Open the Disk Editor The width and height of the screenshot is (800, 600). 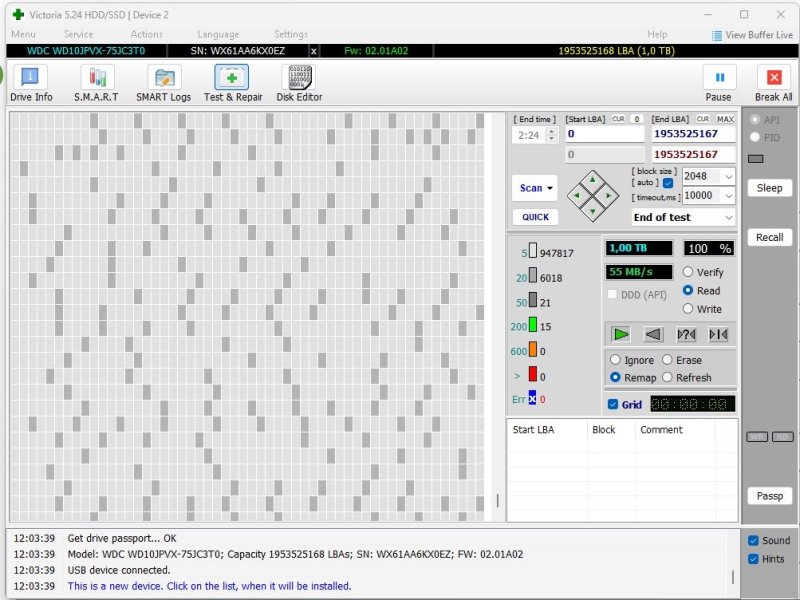pos(299,81)
